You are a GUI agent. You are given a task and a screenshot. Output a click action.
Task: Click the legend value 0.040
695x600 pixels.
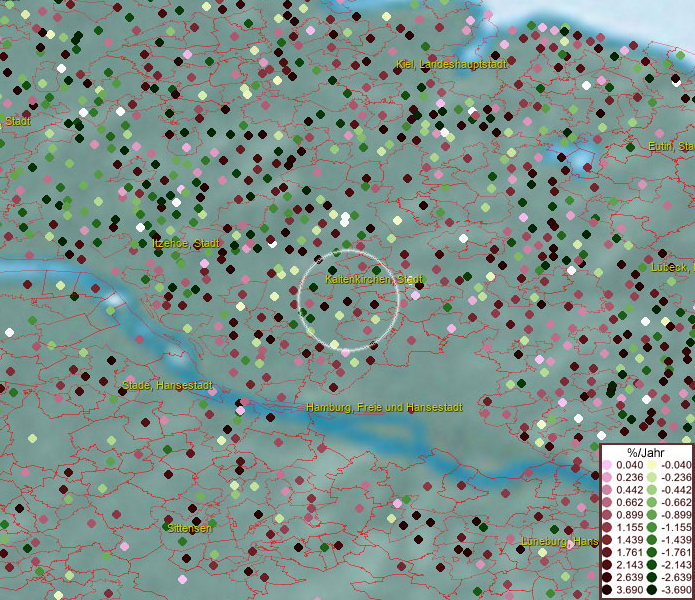(630, 465)
